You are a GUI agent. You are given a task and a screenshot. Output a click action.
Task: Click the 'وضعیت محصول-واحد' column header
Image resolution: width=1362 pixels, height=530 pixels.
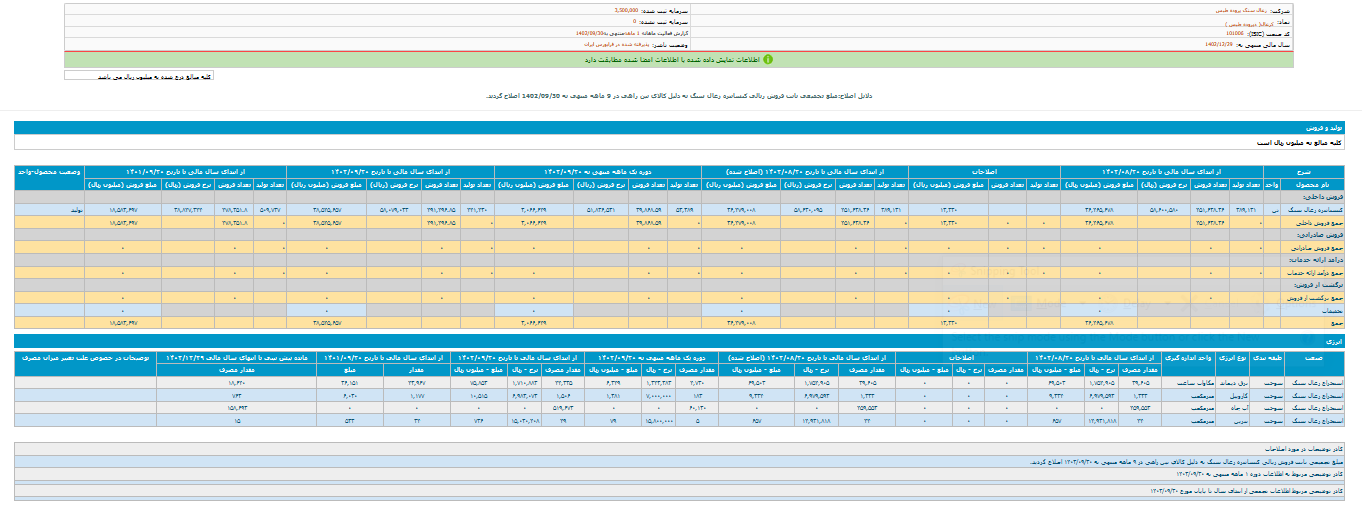[50, 171]
